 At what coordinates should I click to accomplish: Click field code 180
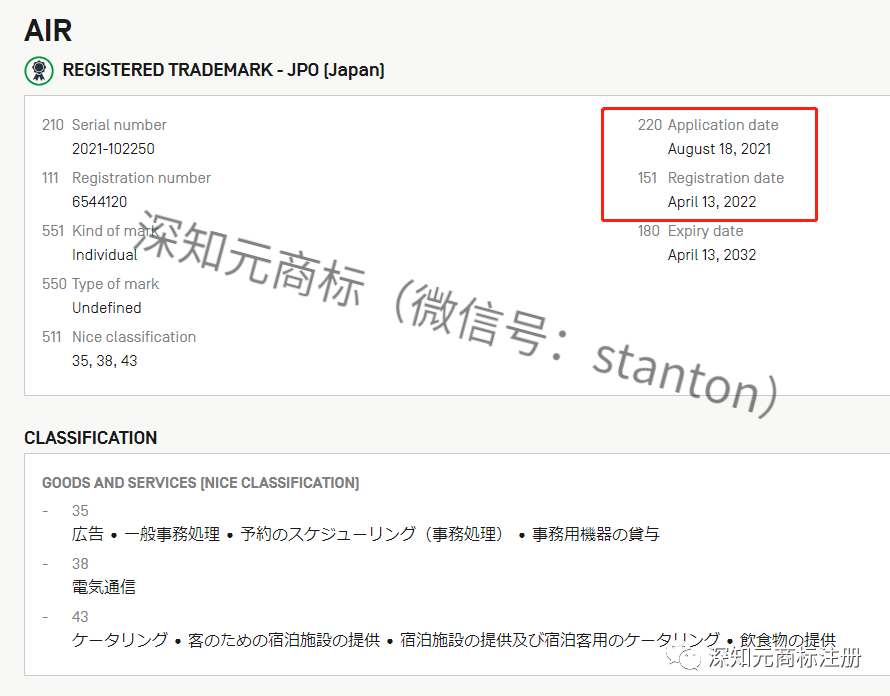(649, 231)
